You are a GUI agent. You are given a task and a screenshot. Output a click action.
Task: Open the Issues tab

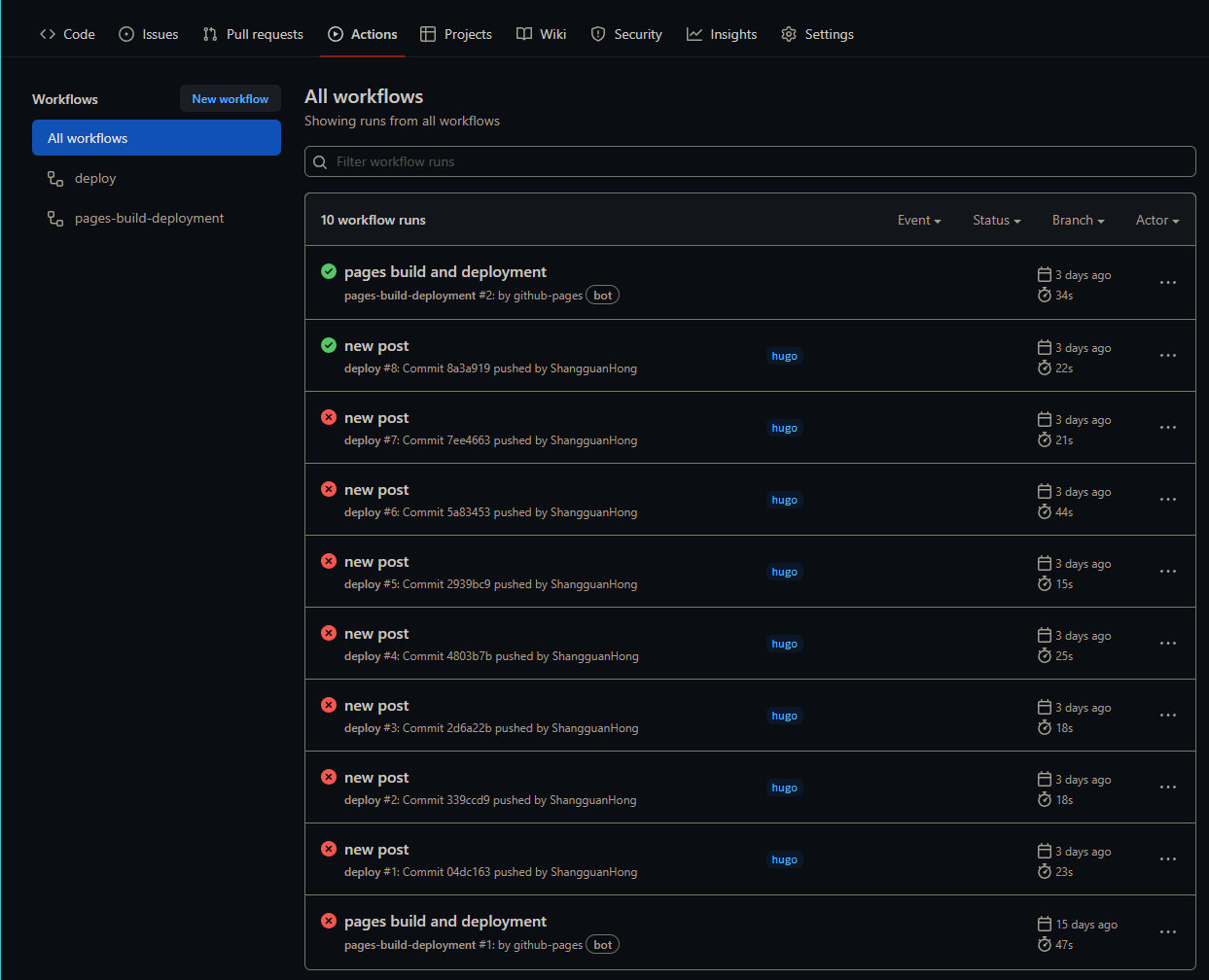(149, 34)
